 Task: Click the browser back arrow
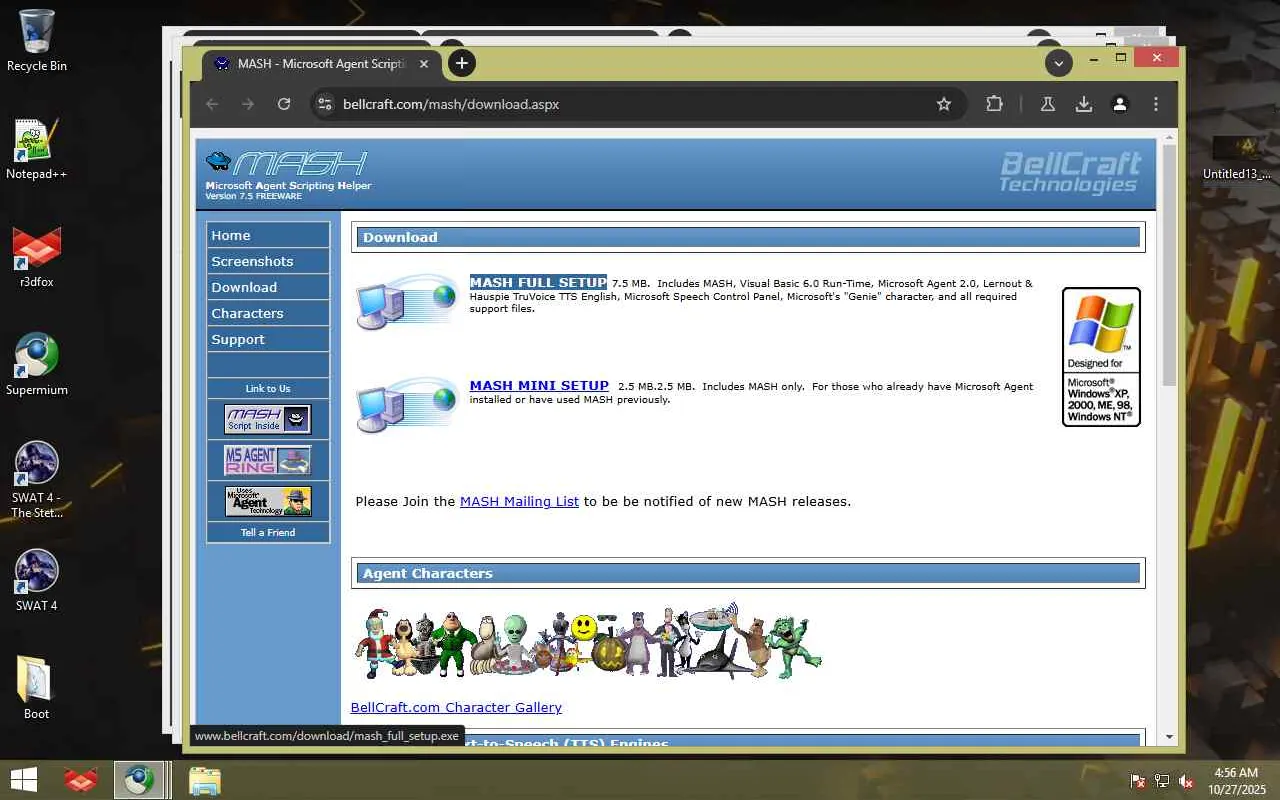212,104
